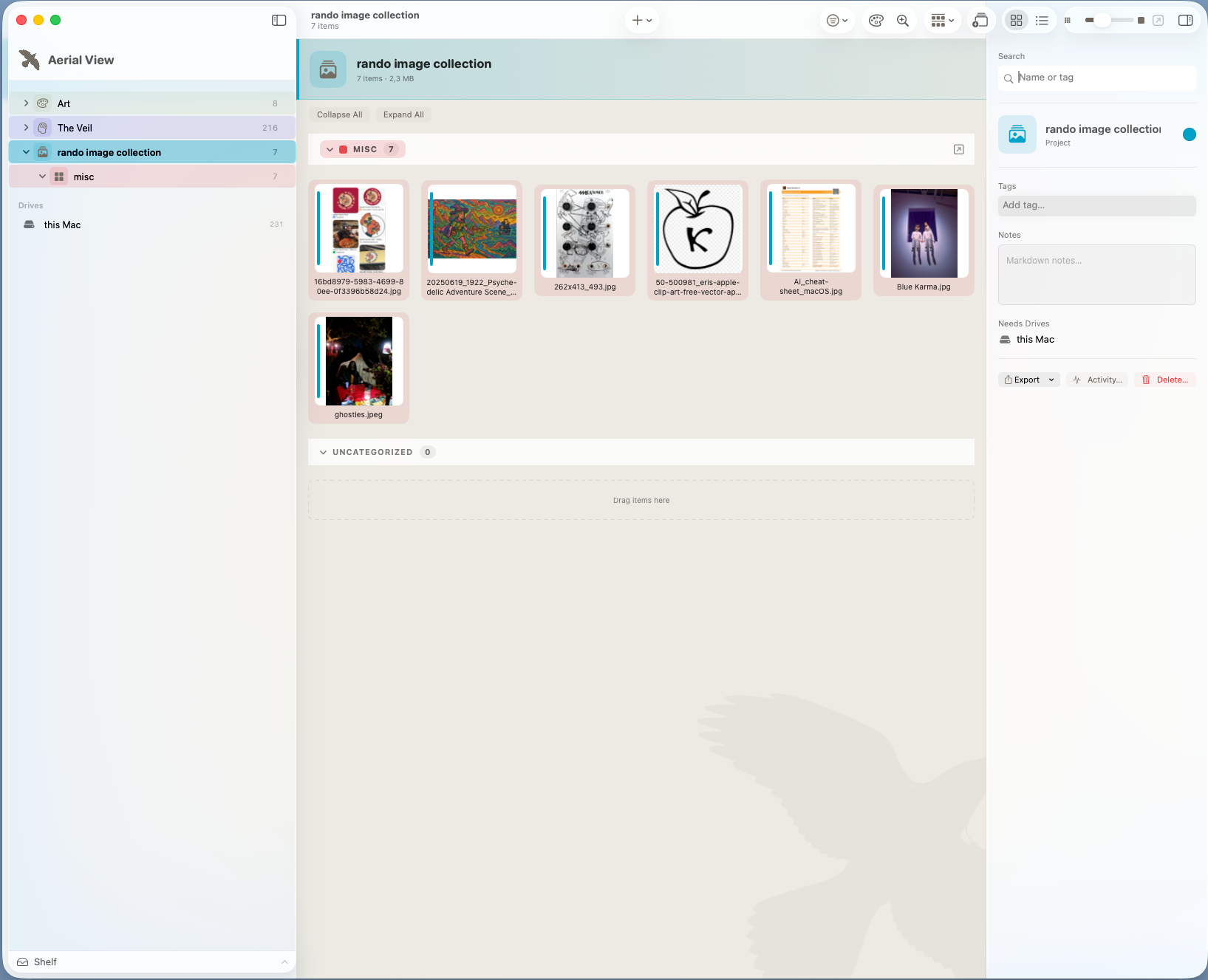The height and width of the screenshot is (980, 1208).
Task: Click the Collapse All button
Action: point(340,114)
